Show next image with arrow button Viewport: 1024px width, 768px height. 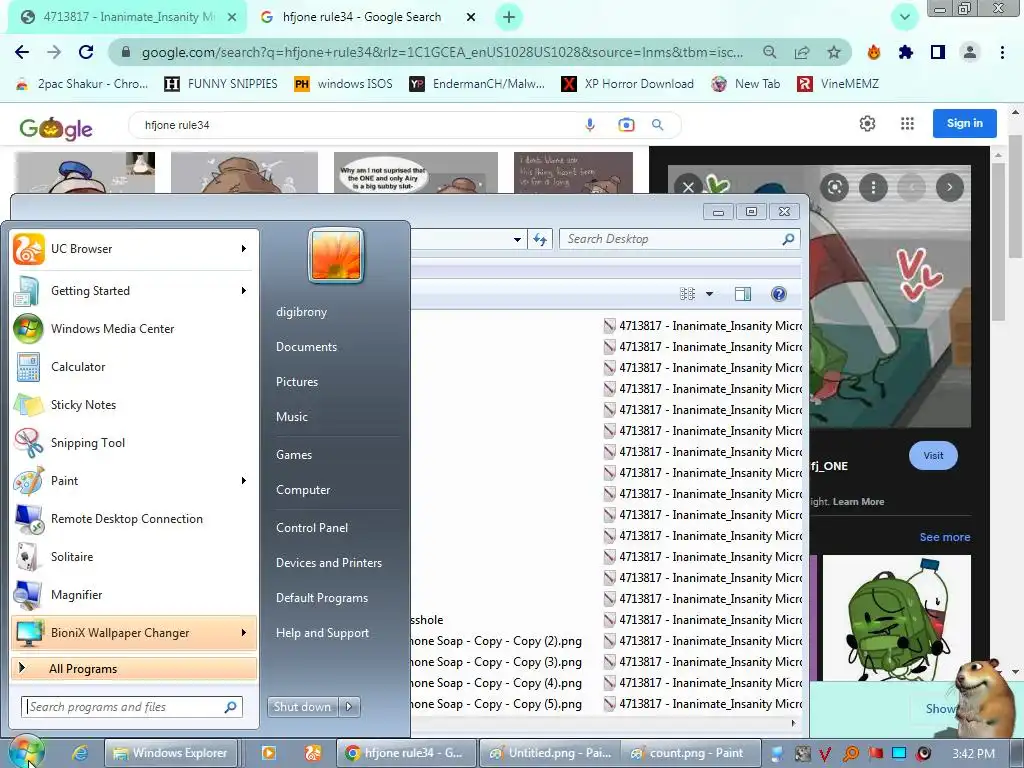[950, 187]
